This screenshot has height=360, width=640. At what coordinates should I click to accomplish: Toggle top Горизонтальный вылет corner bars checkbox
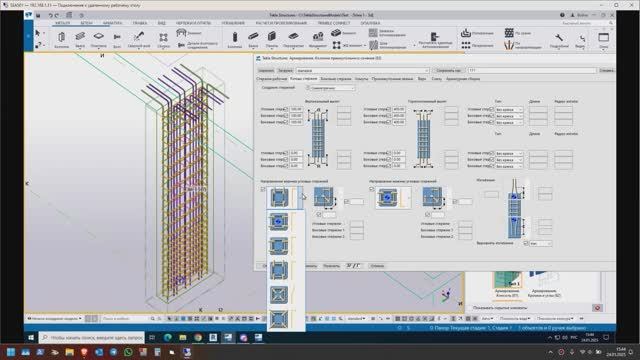point(389,109)
